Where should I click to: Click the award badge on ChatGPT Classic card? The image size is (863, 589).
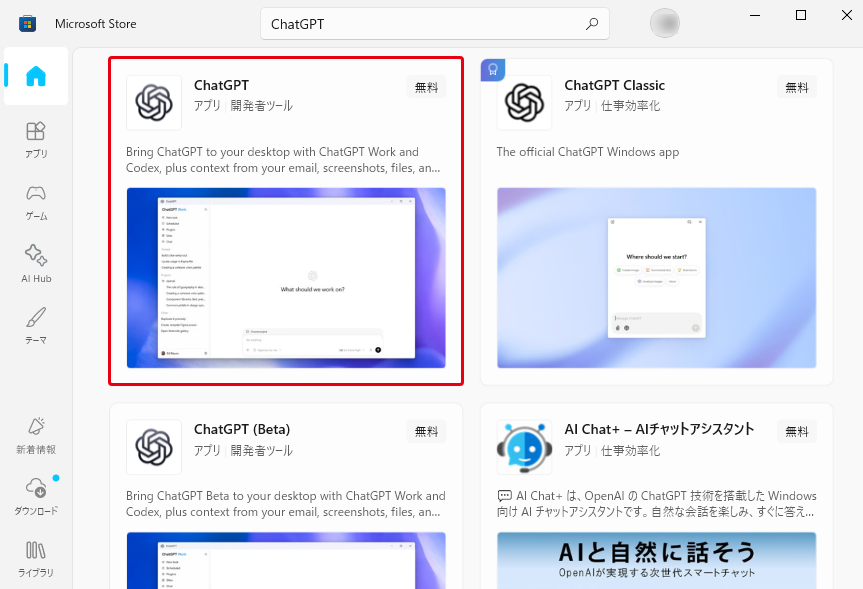[x=493, y=70]
